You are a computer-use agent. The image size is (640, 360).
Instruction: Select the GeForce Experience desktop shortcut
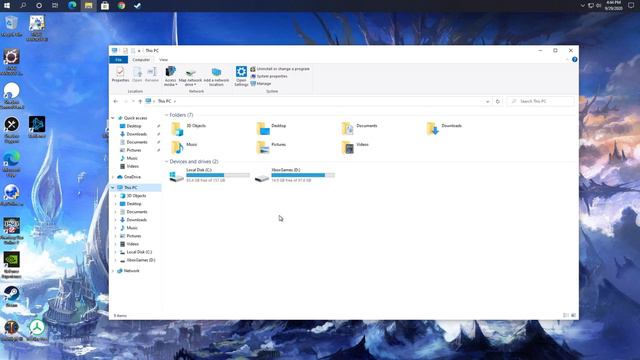(11, 265)
